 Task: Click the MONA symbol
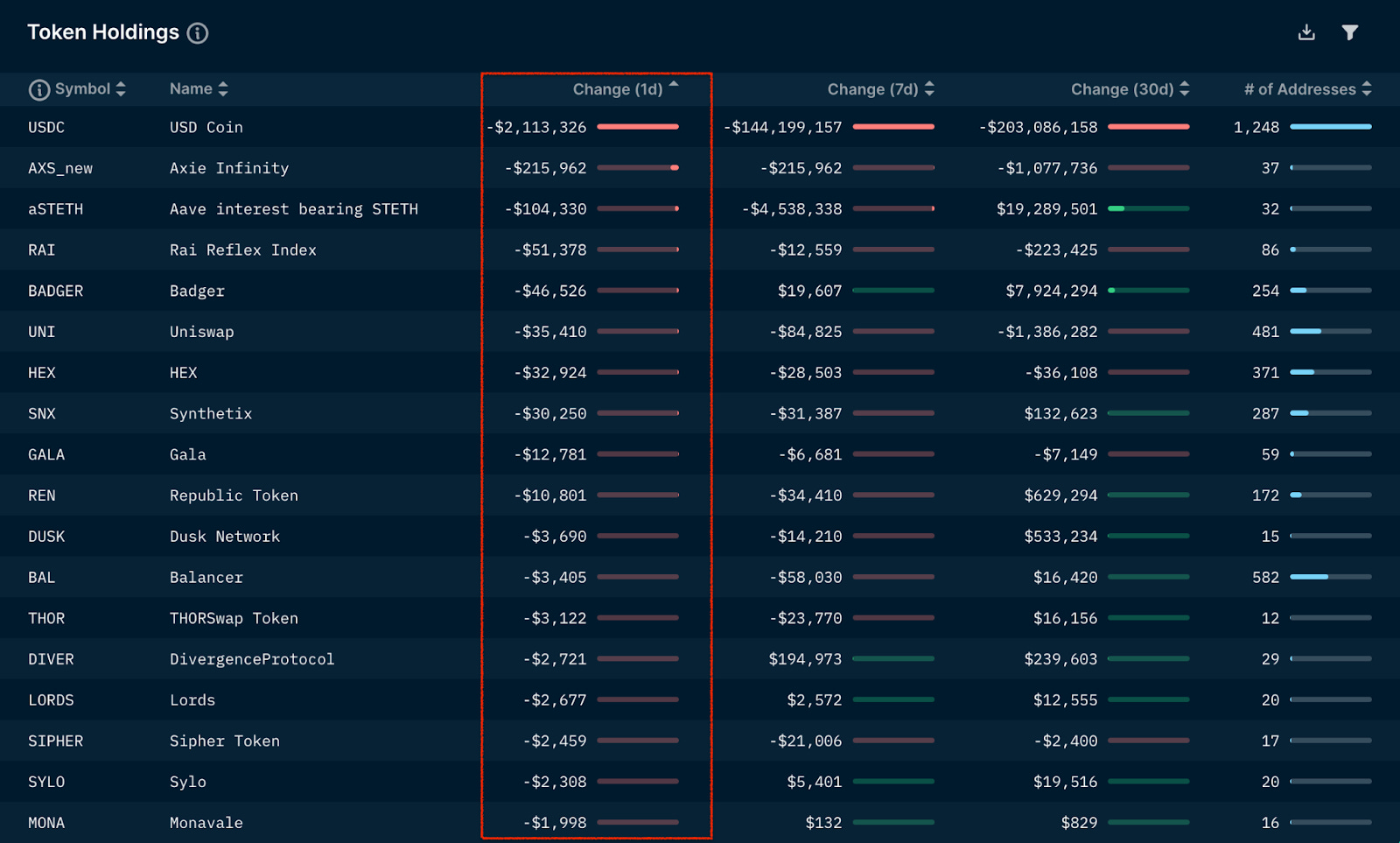pyautogui.click(x=46, y=823)
